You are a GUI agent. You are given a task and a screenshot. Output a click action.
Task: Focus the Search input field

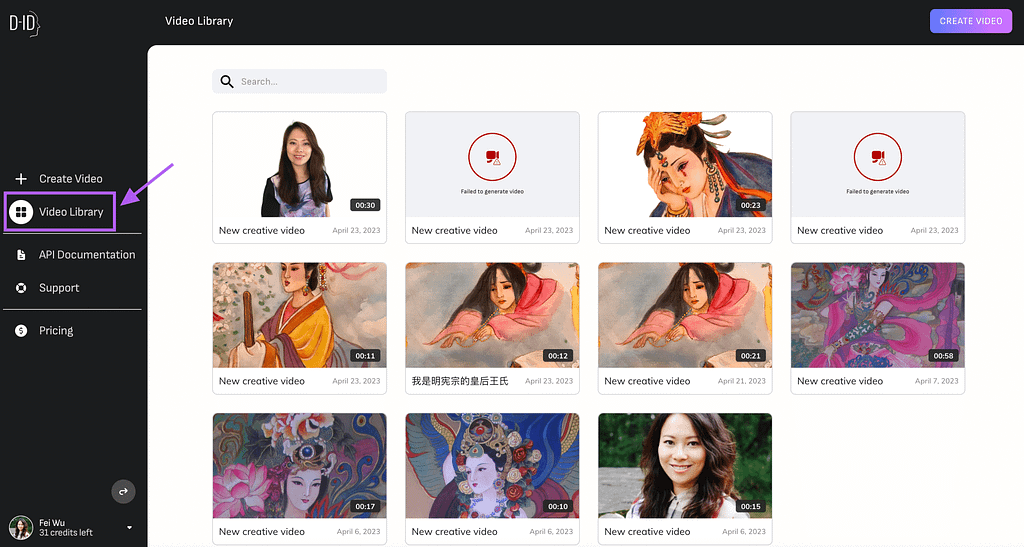[x=308, y=82]
